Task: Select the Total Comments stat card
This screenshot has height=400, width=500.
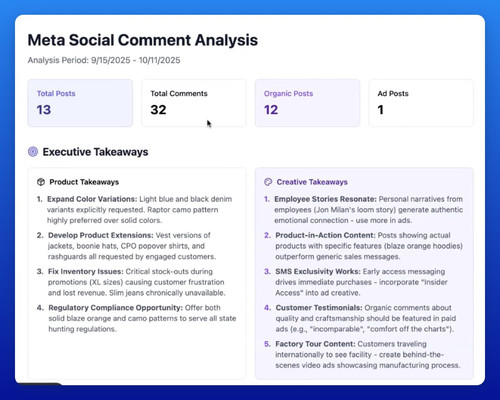Action: click(194, 103)
